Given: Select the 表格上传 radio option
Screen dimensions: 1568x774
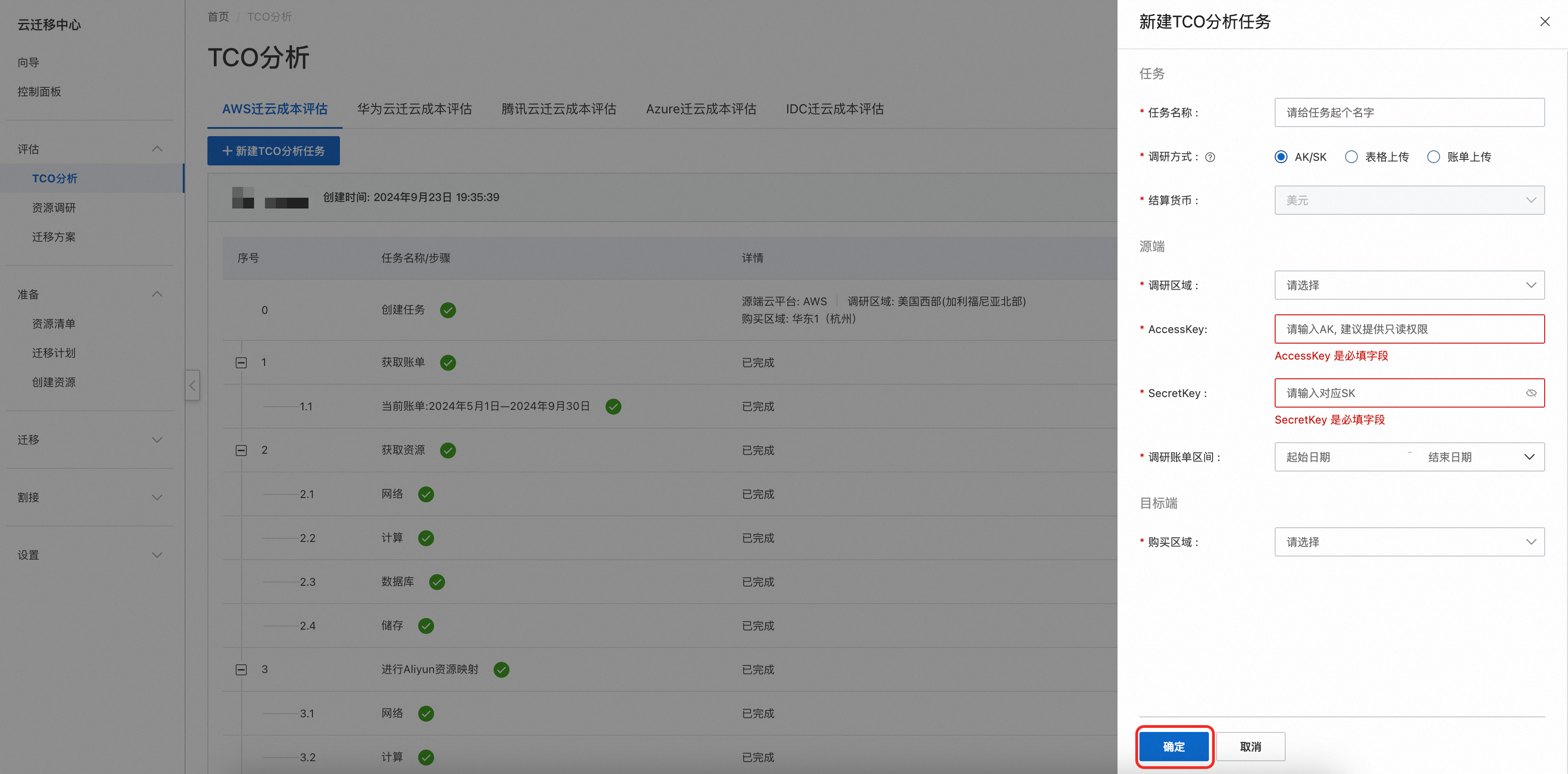Looking at the screenshot, I should point(1351,157).
